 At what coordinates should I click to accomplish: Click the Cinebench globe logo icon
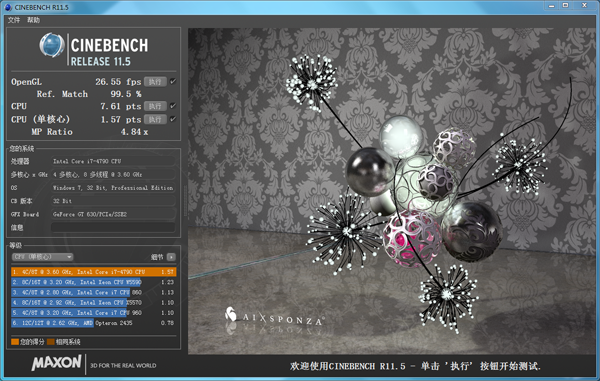coord(52,45)
